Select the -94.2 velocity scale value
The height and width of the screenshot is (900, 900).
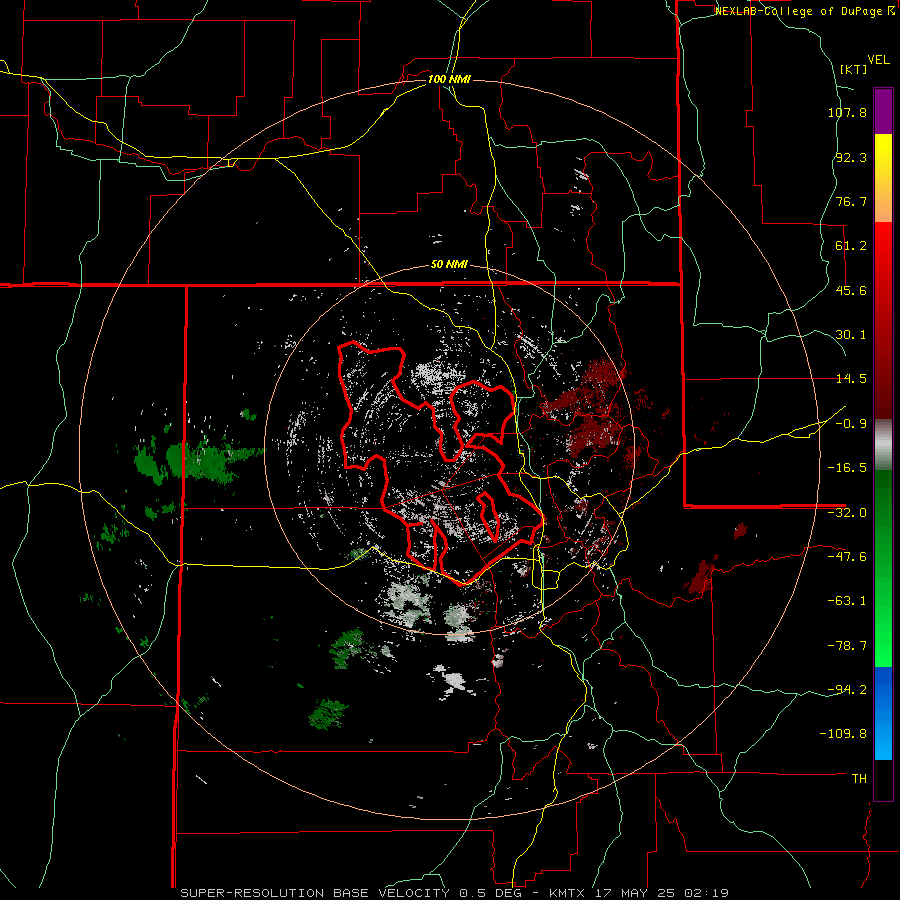click(x=847, y=689)
